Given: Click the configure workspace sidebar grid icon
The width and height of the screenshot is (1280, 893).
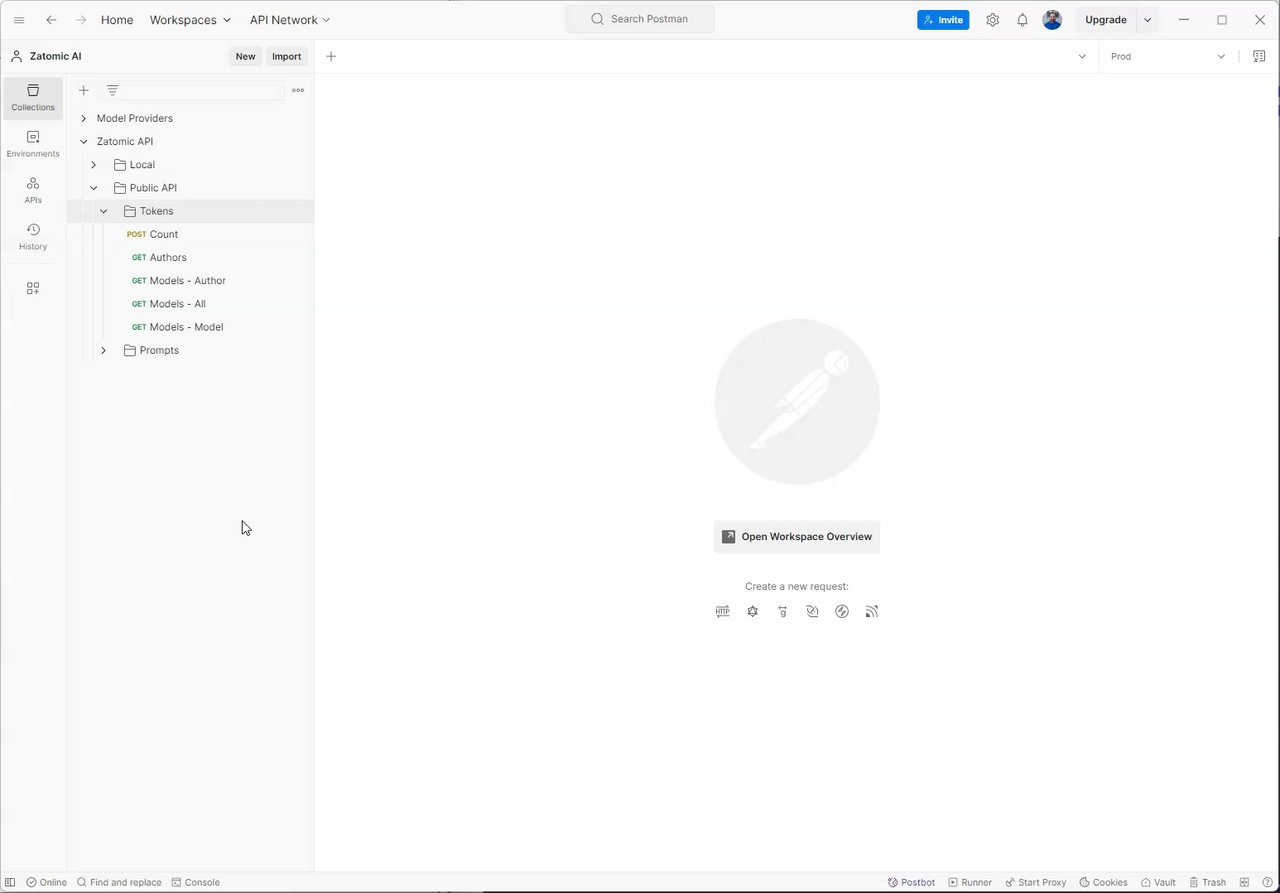Looking at the screenshot, I should coord(33,288).
